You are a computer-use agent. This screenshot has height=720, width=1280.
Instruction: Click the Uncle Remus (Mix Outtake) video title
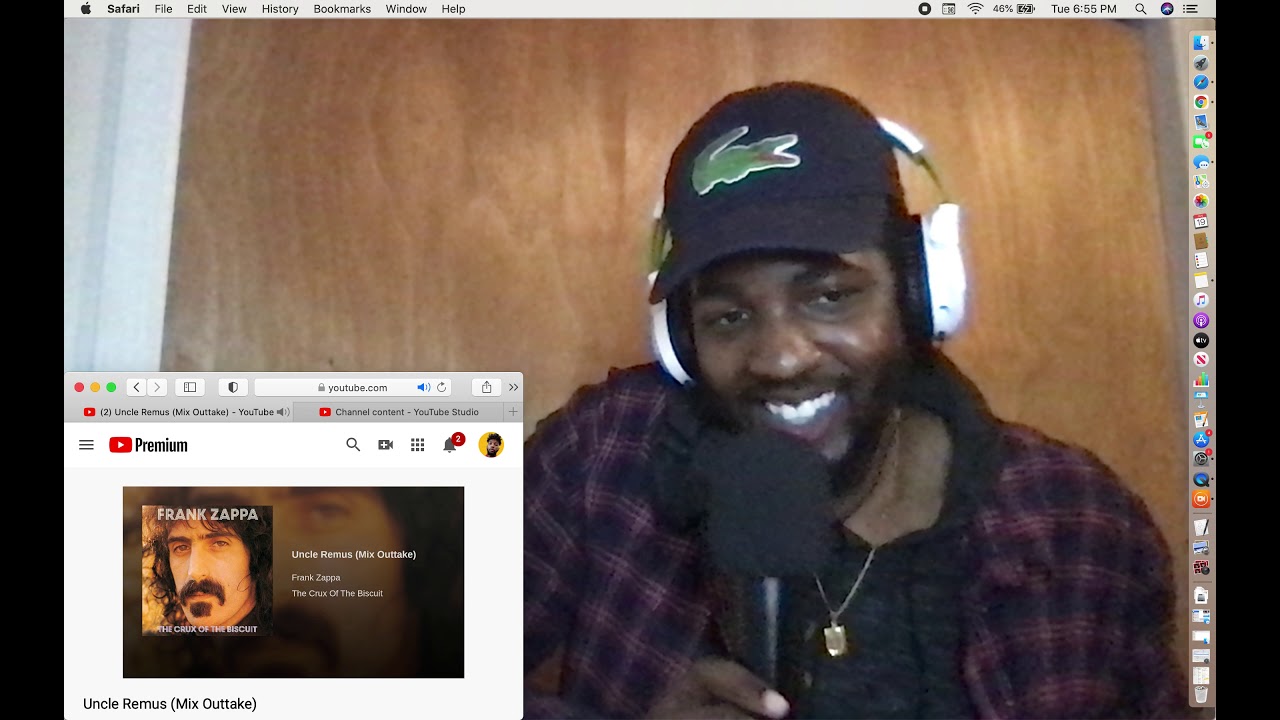click(170, 704)
